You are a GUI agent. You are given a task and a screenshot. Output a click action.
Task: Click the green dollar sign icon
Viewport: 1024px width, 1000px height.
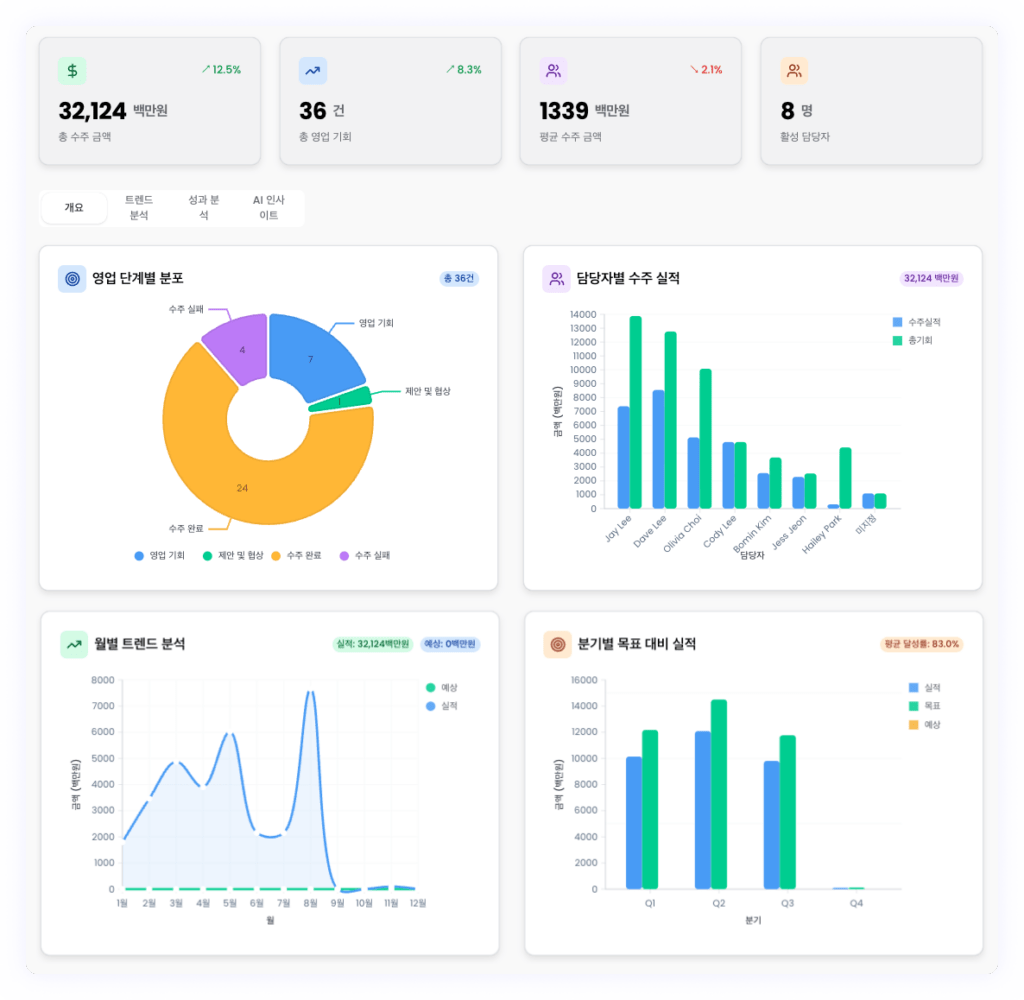pos(71,71)
